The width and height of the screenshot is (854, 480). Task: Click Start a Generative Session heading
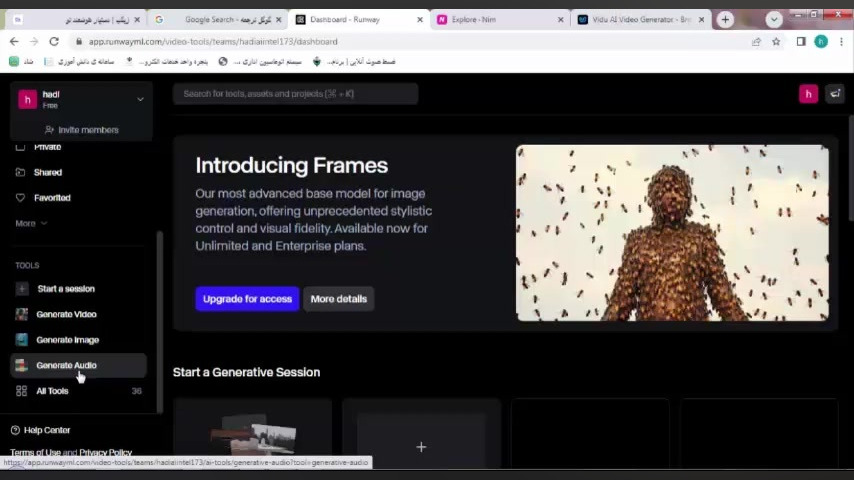[x=246, y=372]
